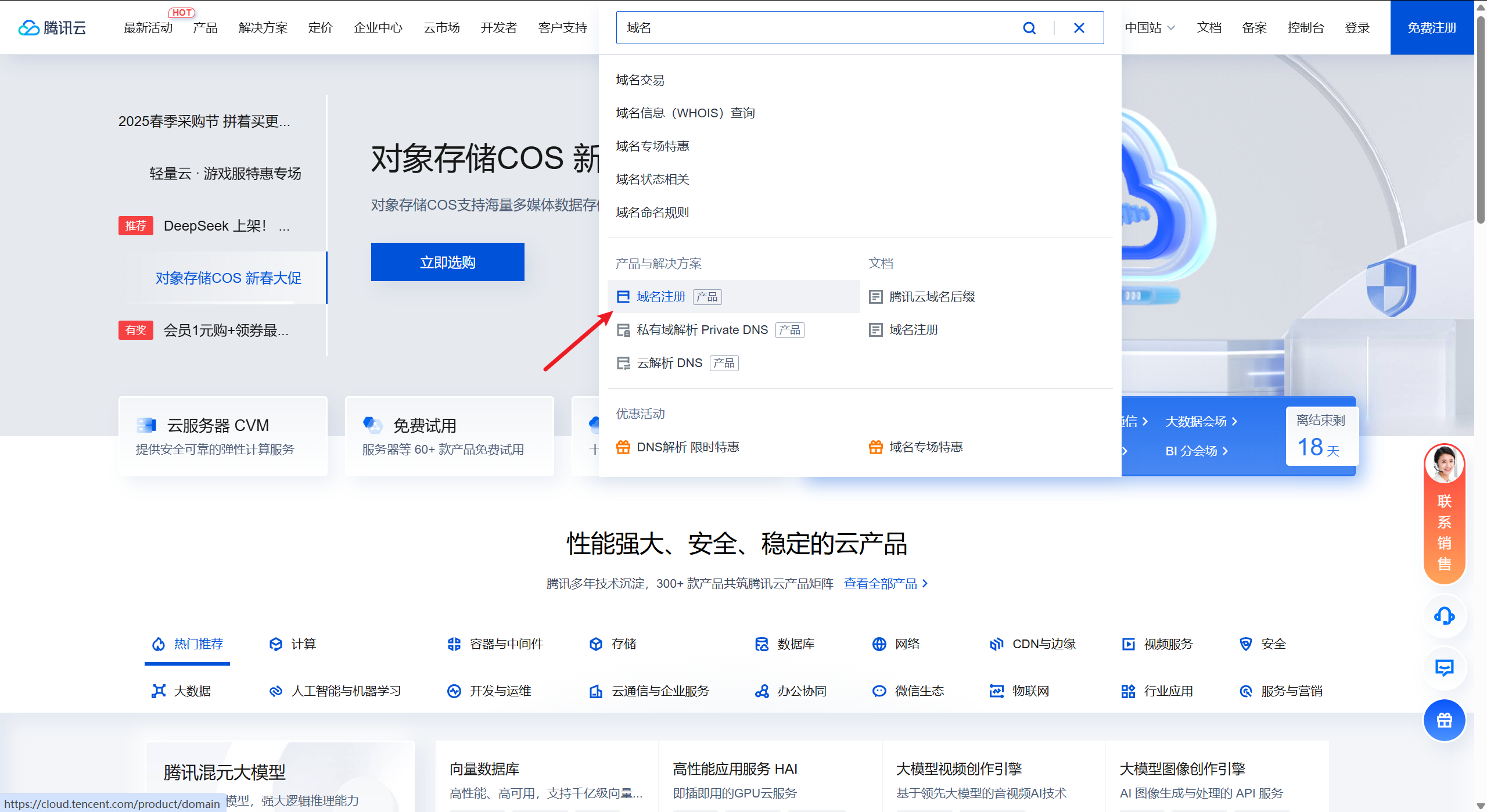Select the 云通信与企业服务 tab
Viewport: 1487px width, 812px height.
point(649,691)
